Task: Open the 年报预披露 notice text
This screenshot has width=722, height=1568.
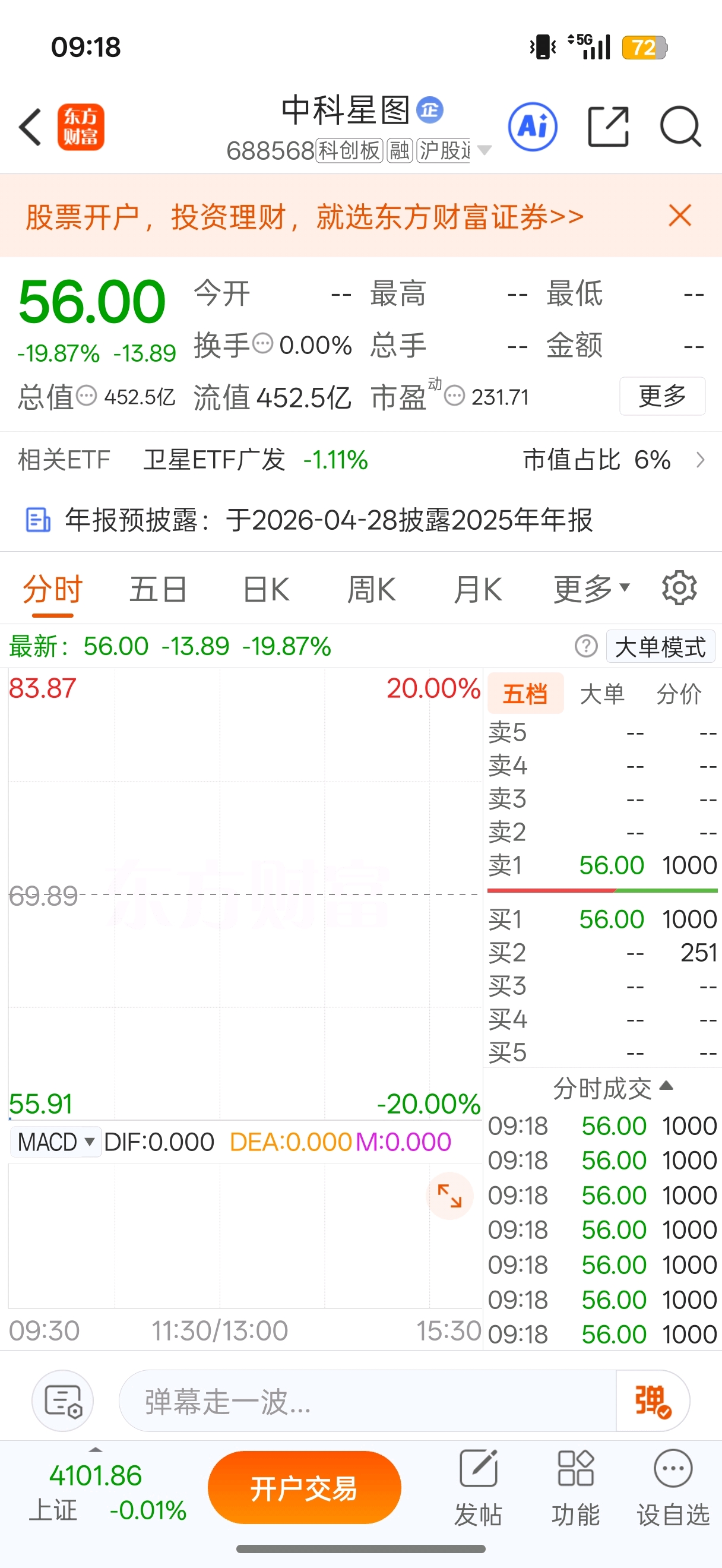Action: coord(329,520)
